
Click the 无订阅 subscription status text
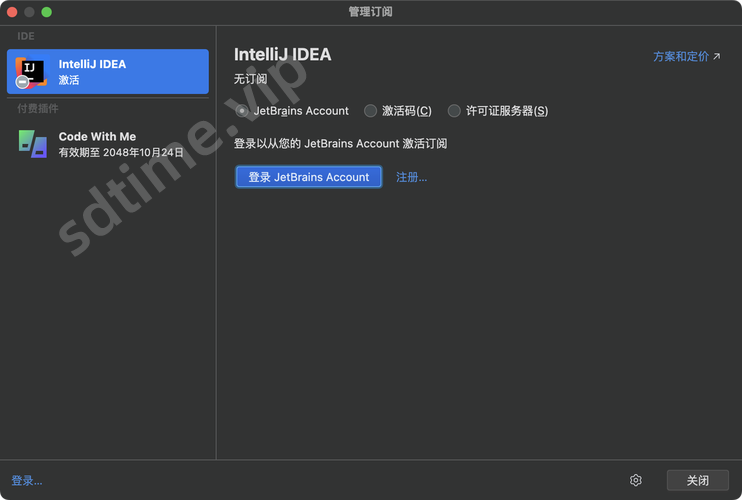point(250,79)
